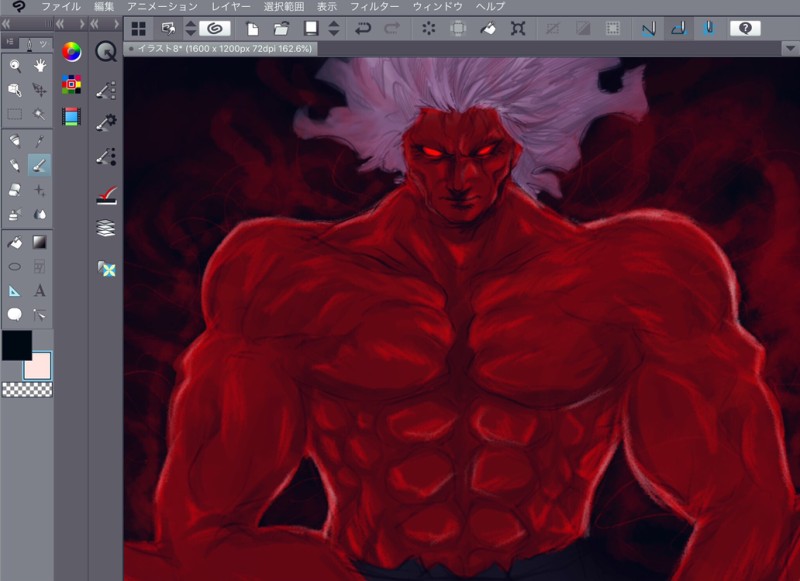The width and height of the screenshot is (800, 581).
Task: Click the four-squares grid command bar icon
Action: (x=138, y=29)
